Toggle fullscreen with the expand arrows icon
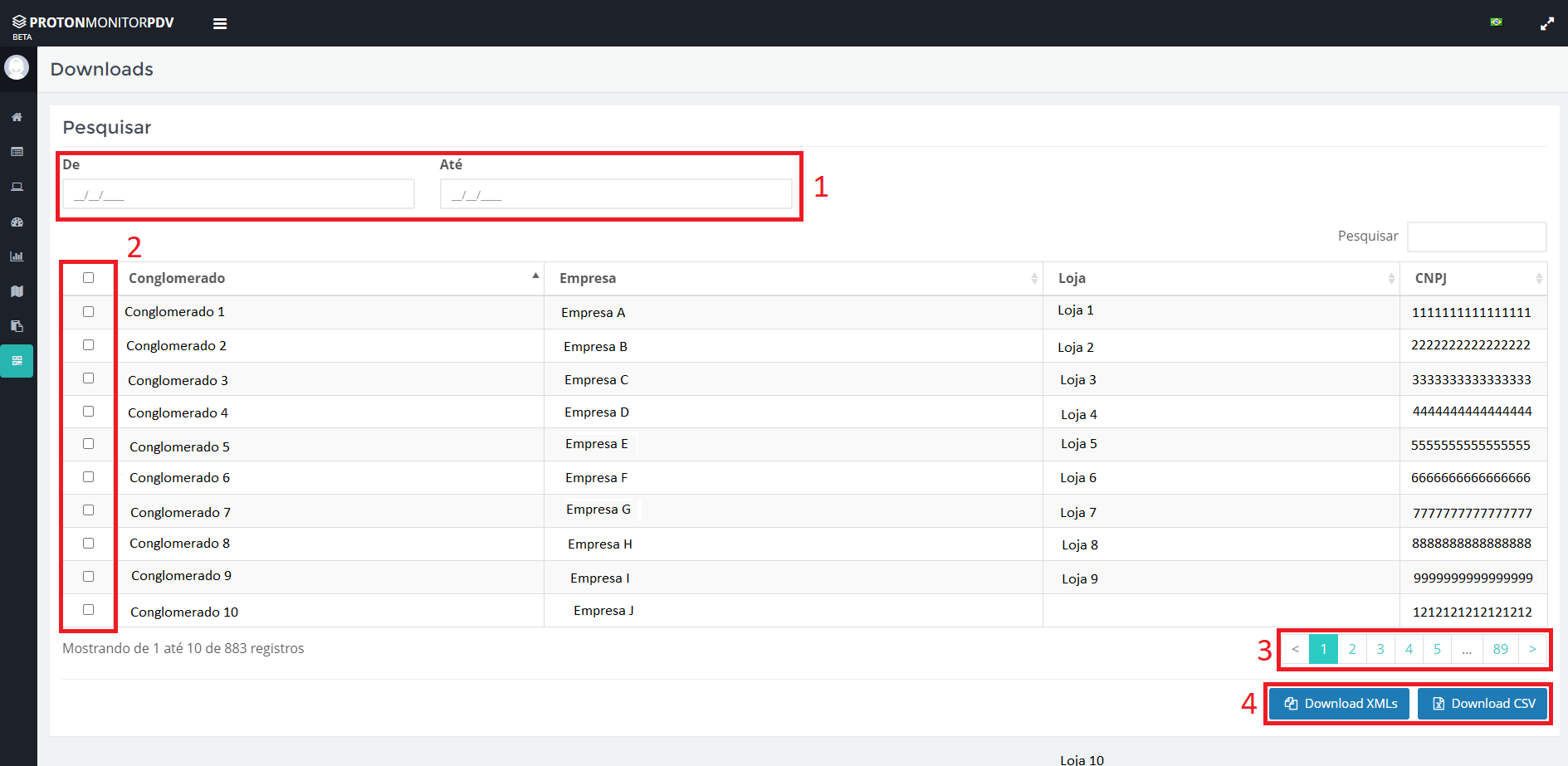The image size is (1568, 766). (x=1547, y=23)
